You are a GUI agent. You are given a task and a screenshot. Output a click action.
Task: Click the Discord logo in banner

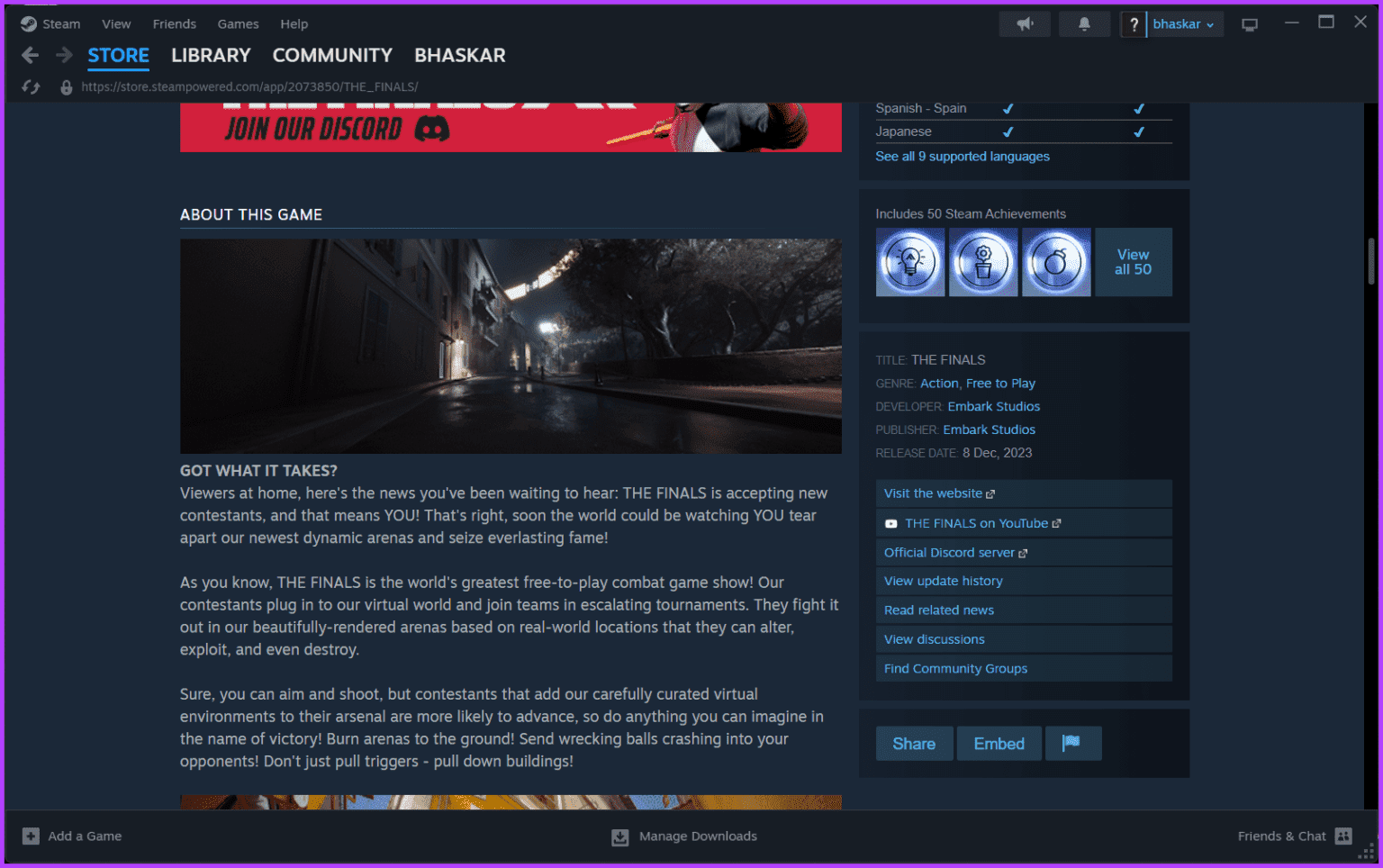[x=432, y=130]
